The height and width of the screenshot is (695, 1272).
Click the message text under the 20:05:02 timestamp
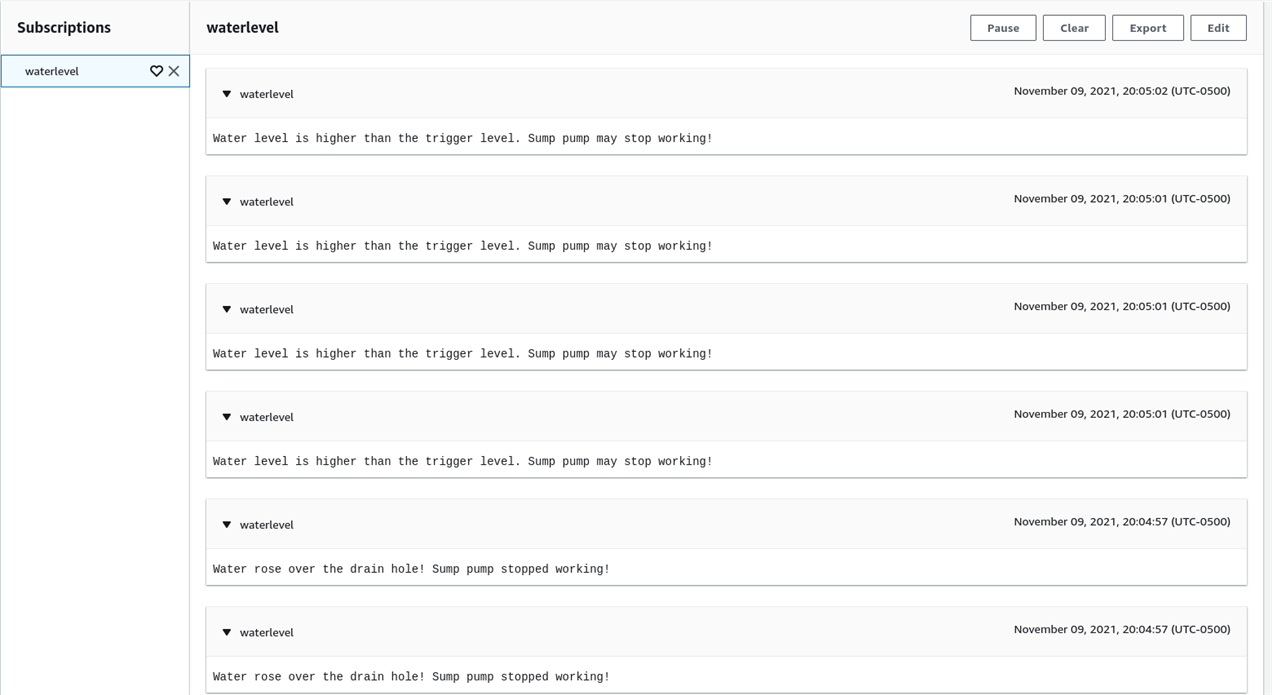(463, 138)
